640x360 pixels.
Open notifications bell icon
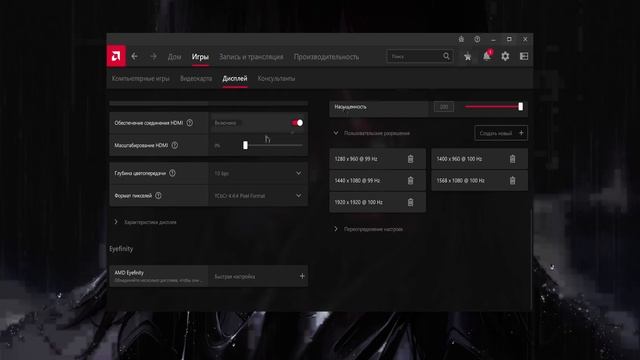[487, 56]
